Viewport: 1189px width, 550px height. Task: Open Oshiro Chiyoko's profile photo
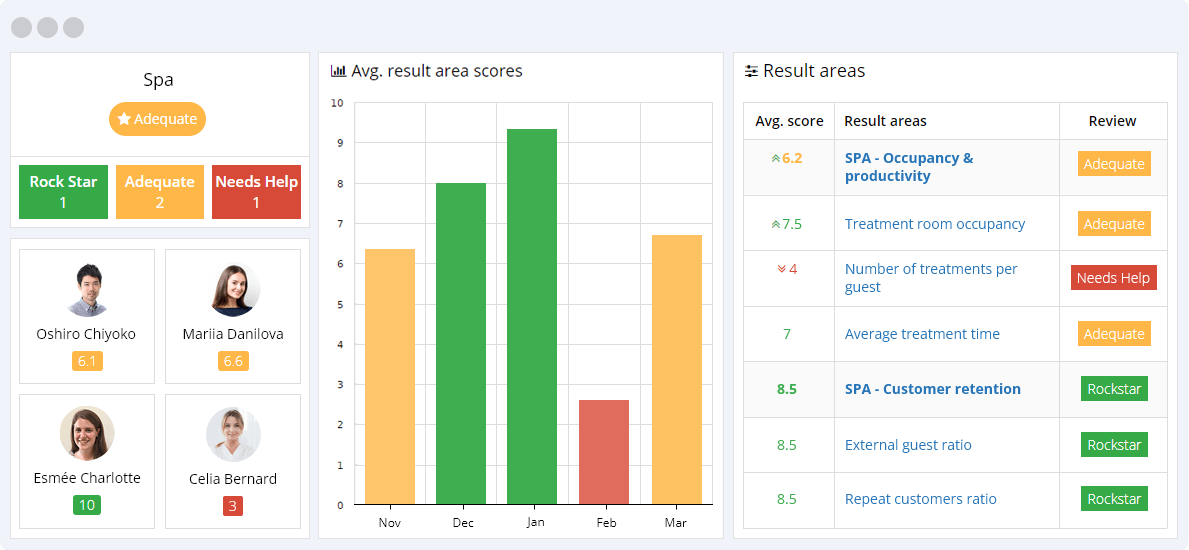pos(86,290)
